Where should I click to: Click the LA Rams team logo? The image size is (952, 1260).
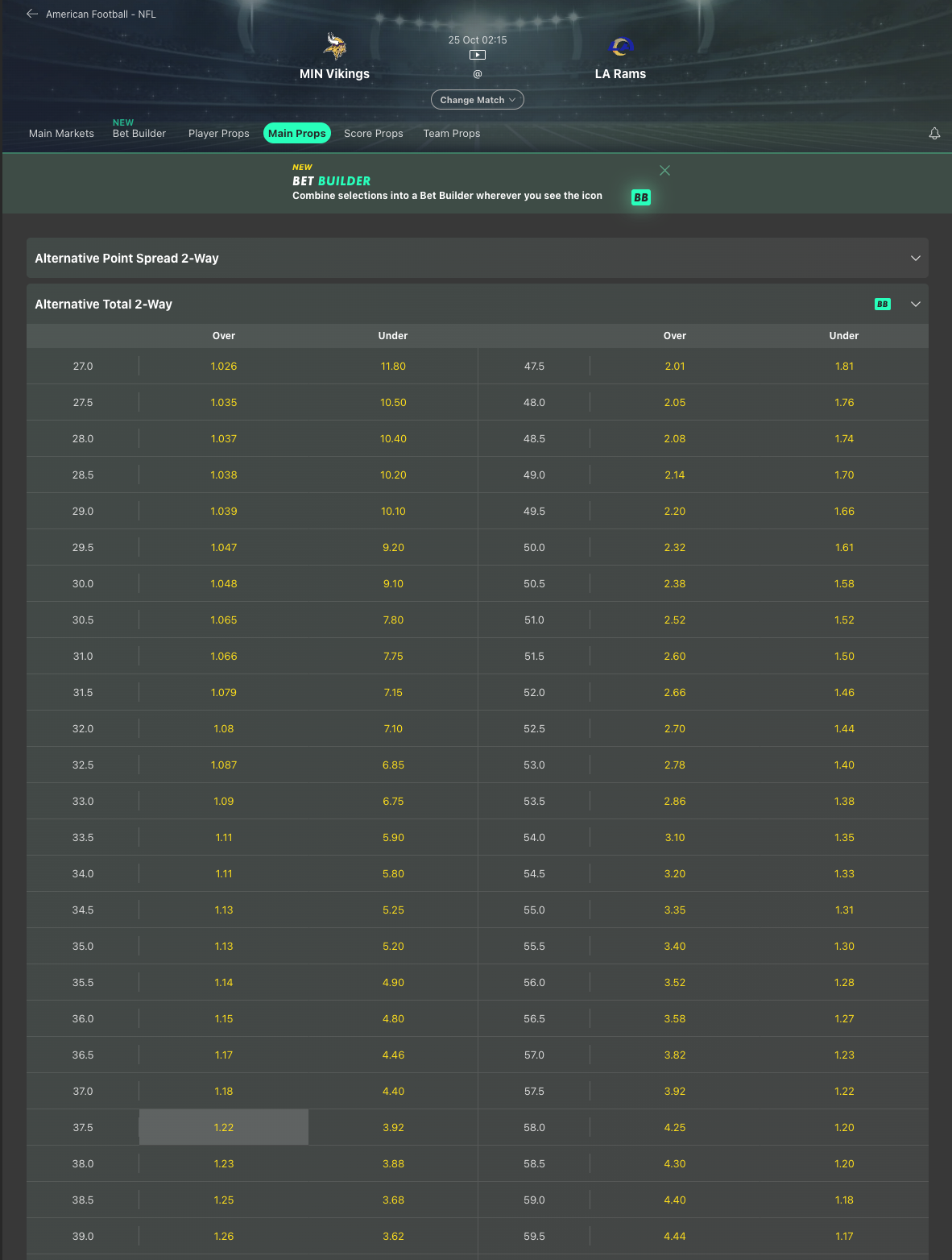[621, 47]
